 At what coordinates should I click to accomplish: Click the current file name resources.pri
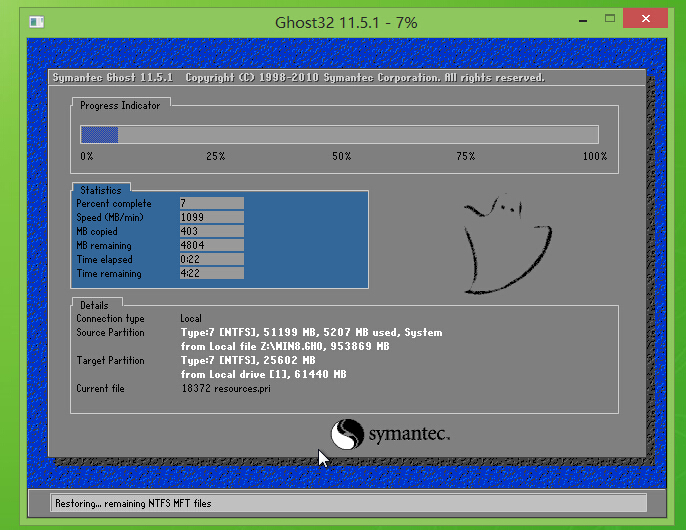pos(225,388)
